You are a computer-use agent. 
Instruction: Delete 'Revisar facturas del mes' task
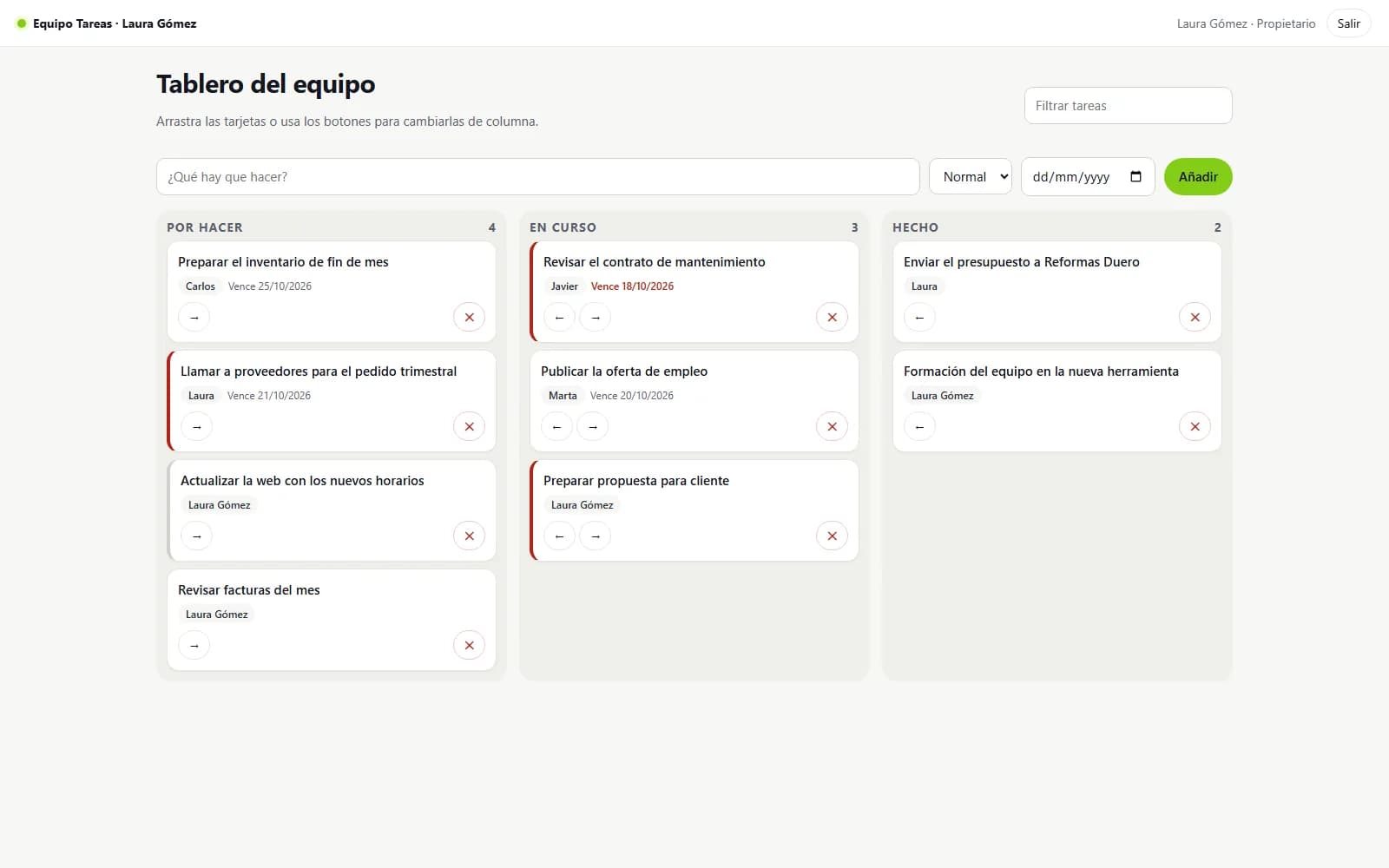[x=469, y=646]
